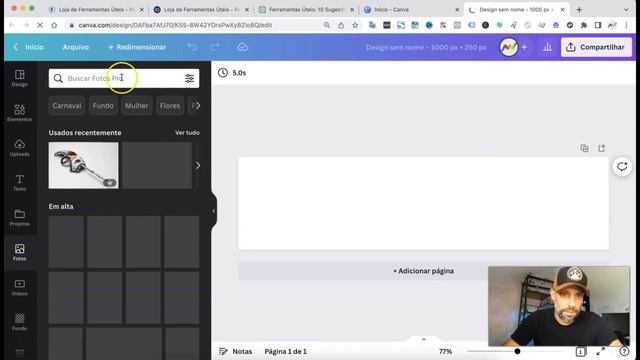Select the Fundo category chip
This screenshot has height=360, width=640.
[103, 106]
